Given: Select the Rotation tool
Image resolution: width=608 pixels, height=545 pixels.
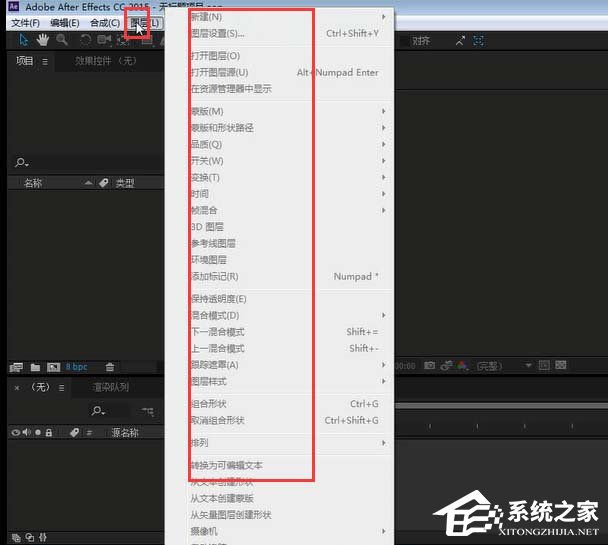Looking at the screenshot, I should point(86,40).
